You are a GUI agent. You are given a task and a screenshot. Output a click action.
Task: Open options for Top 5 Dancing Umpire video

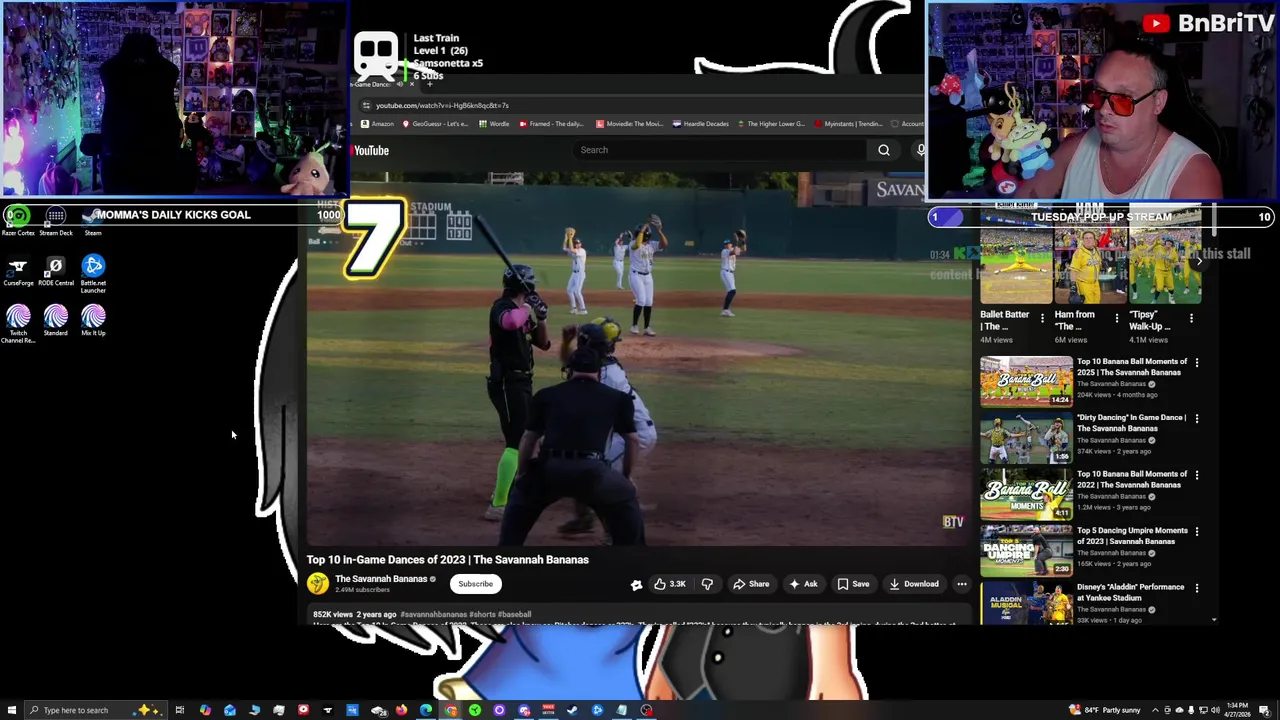[1197, 531]
